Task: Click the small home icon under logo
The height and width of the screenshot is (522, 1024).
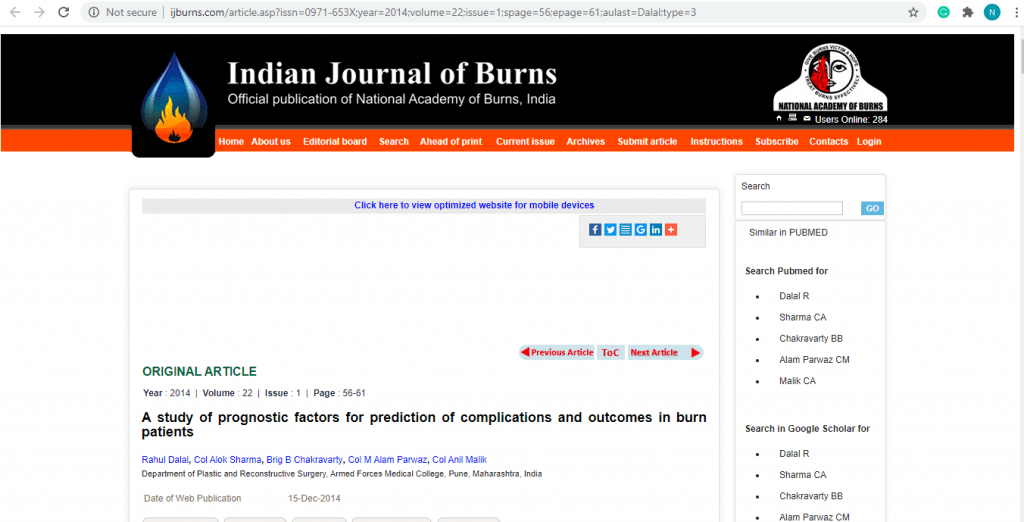Action: (780, 118)
